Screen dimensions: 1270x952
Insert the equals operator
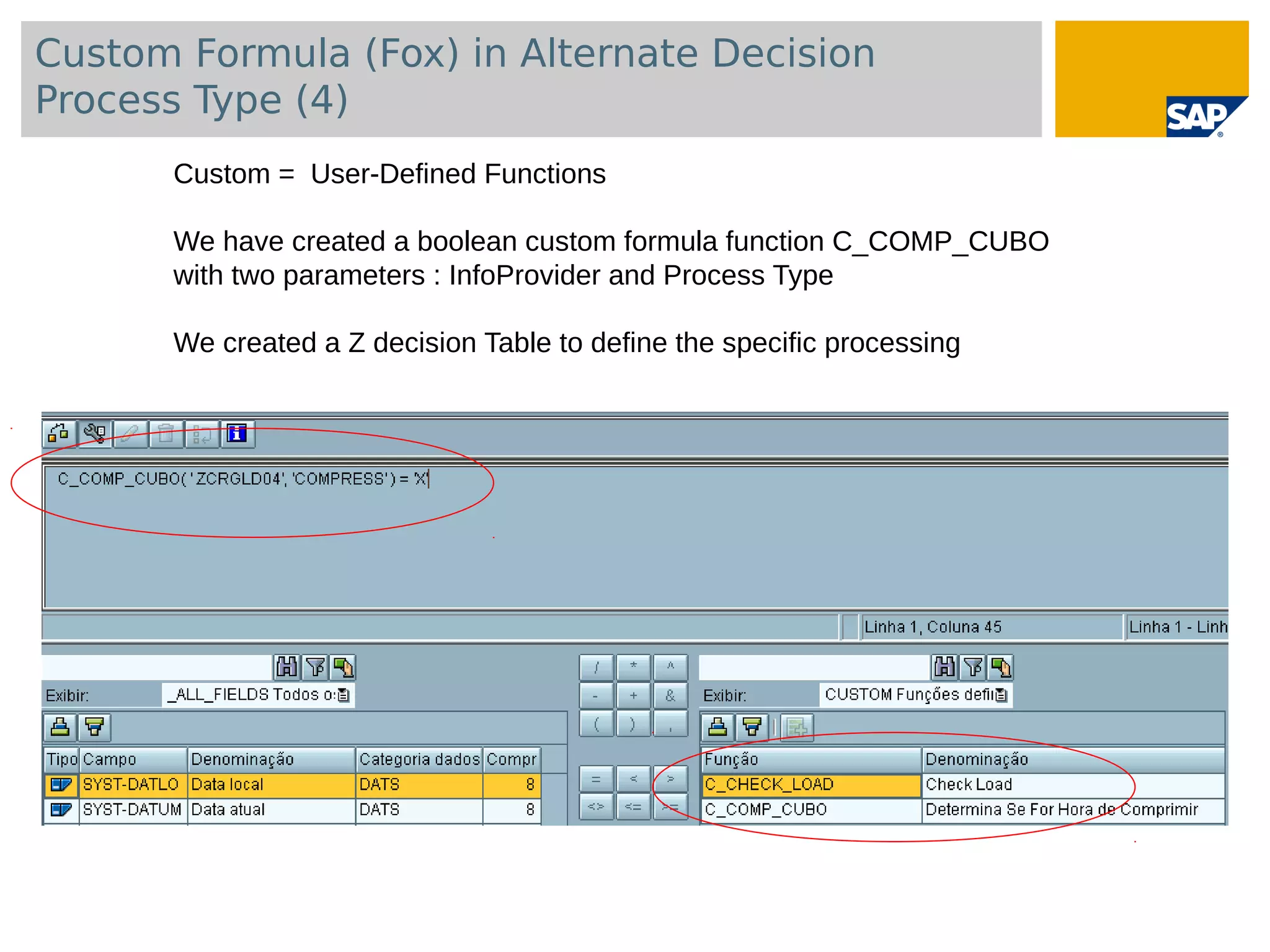(597, 779)
